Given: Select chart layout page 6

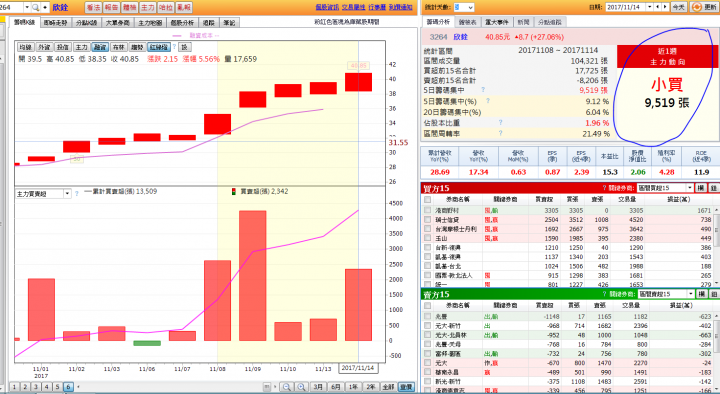Looking at the screenshot, I should click(x=68, y=387).
